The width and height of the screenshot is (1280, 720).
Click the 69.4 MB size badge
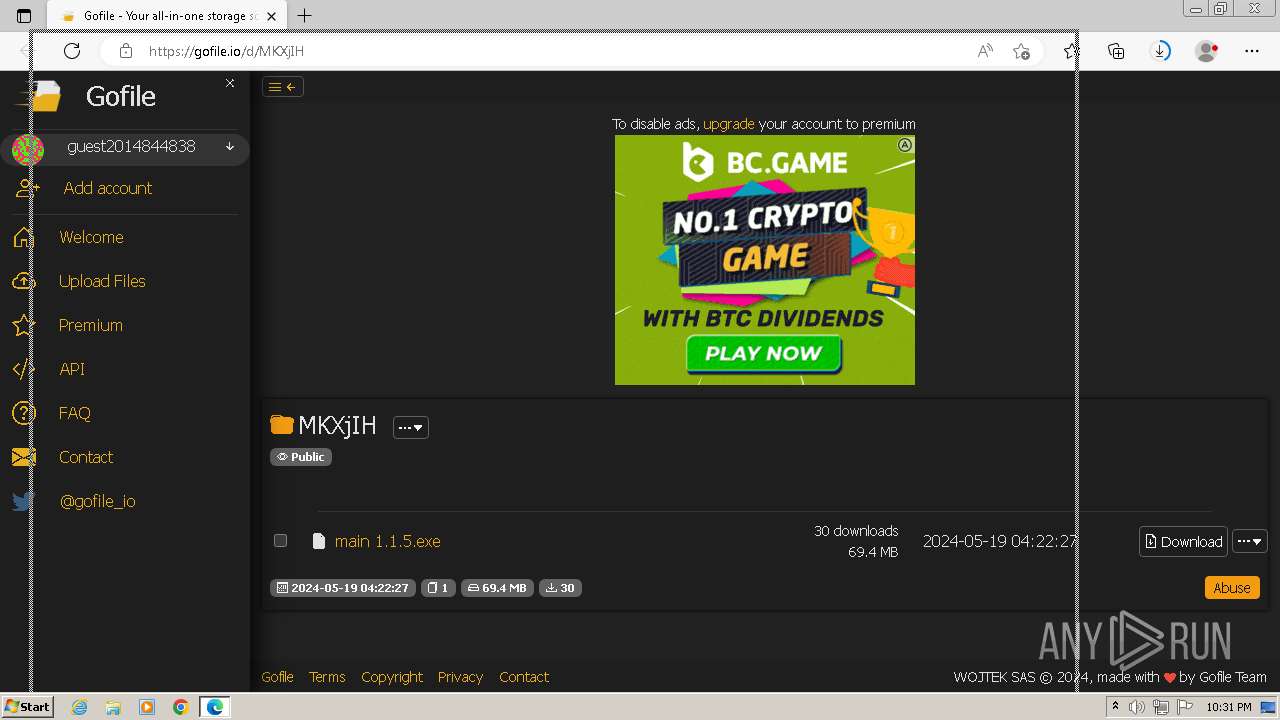click(497, 588)
